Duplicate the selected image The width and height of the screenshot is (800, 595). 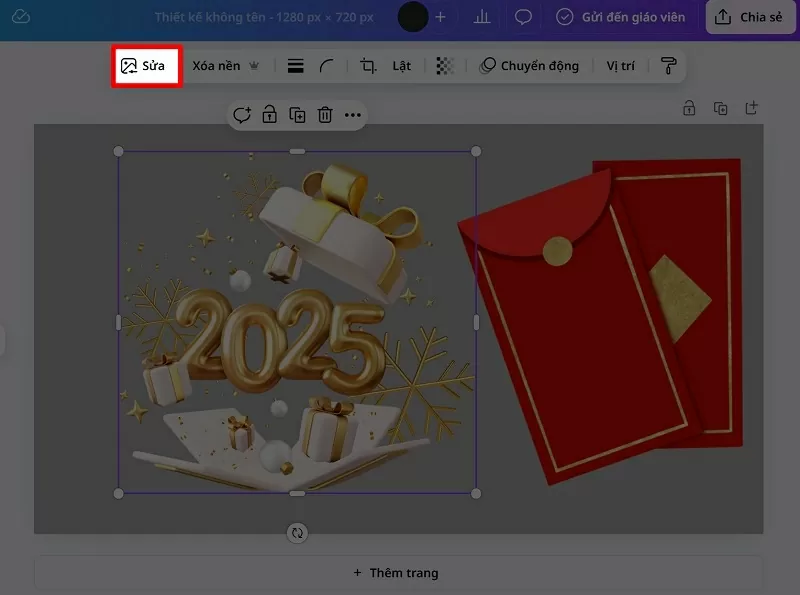point(297,115)
